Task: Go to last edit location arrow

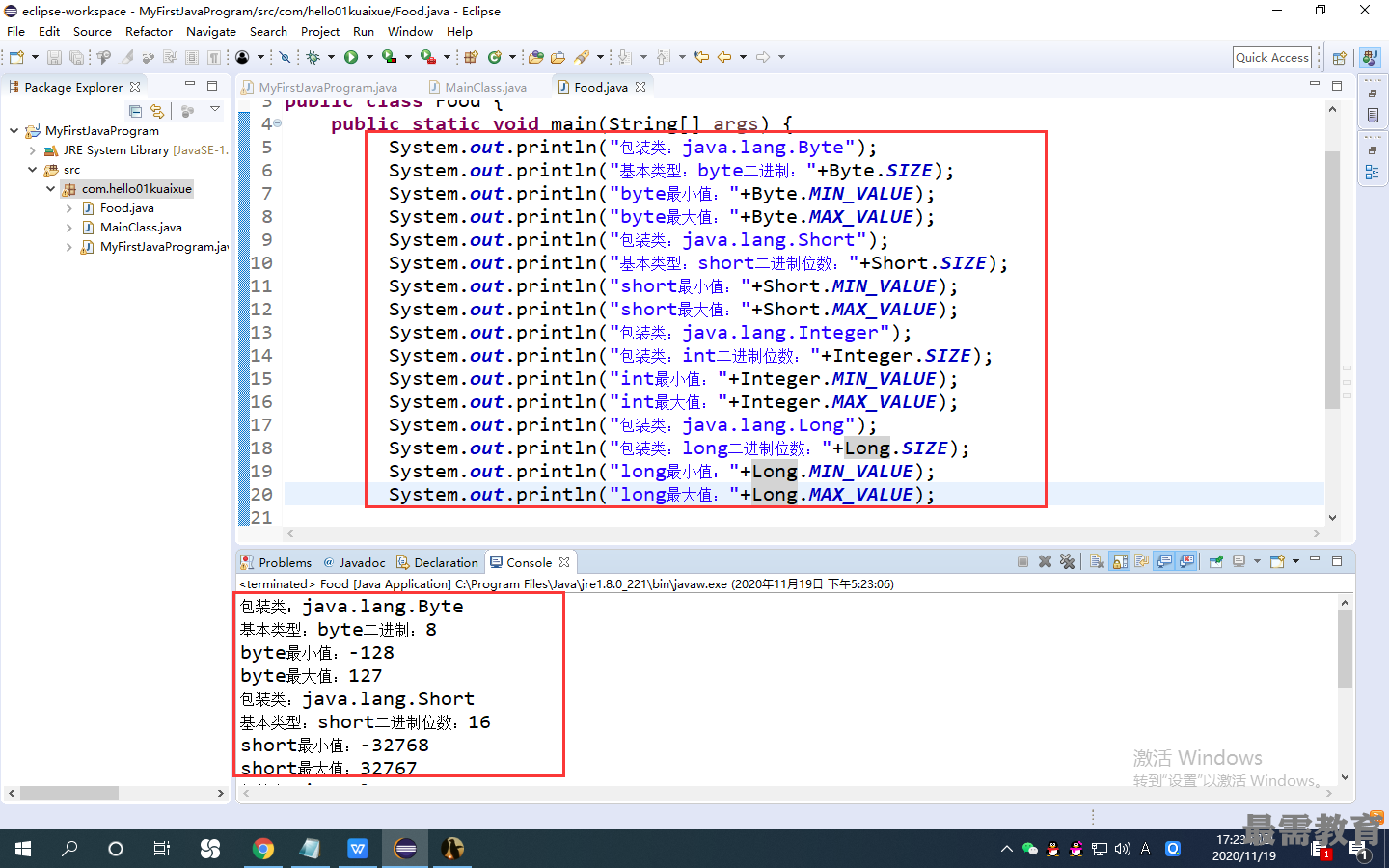Action: (701, 57)
